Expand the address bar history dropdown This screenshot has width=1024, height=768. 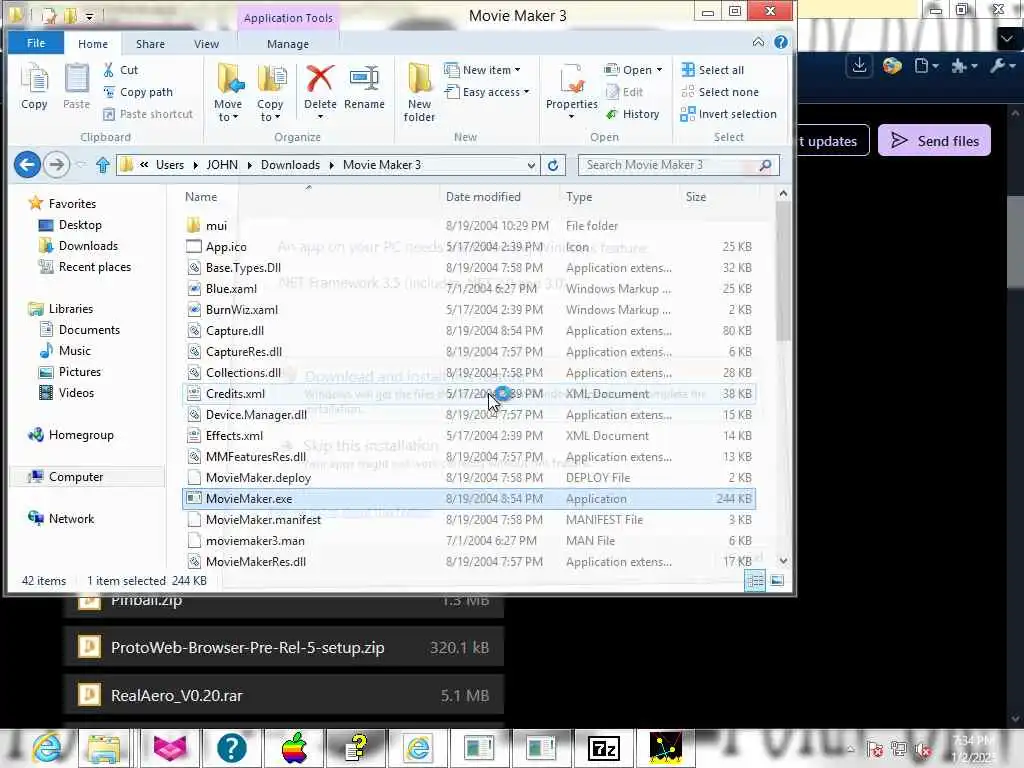531,165
